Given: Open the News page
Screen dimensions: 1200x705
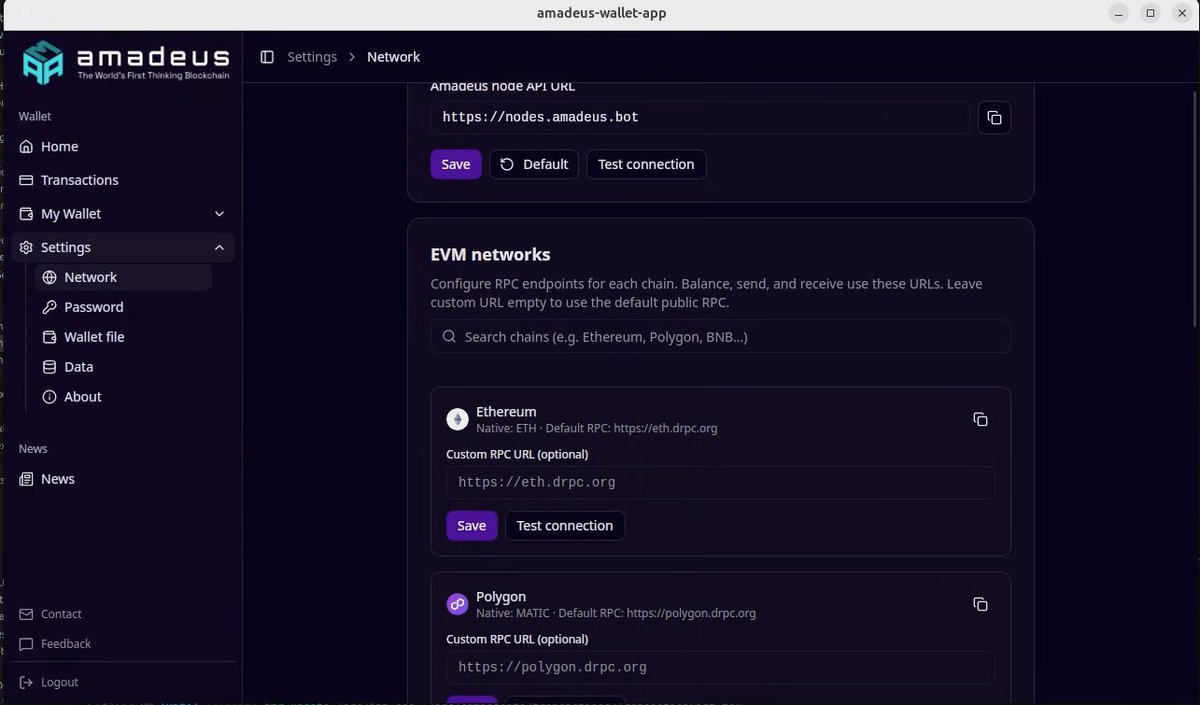Looking at the screenshot, I should 123,479.
